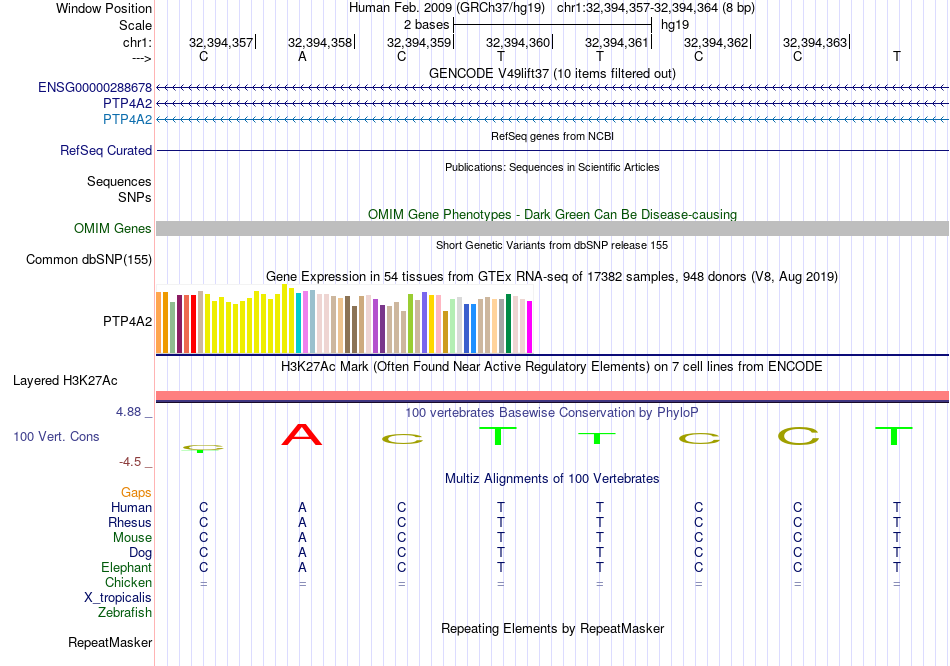Click the A base in the sequence row

302,57
